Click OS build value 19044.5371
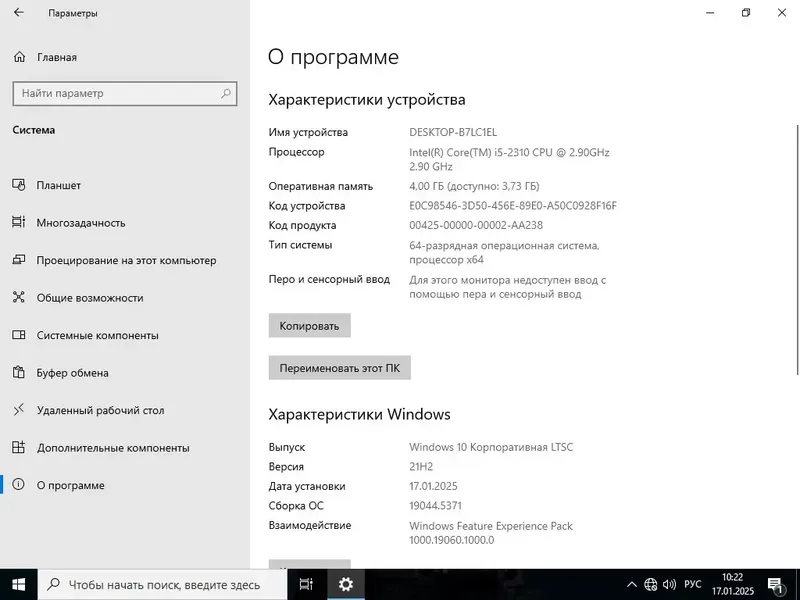 (435, 506)
